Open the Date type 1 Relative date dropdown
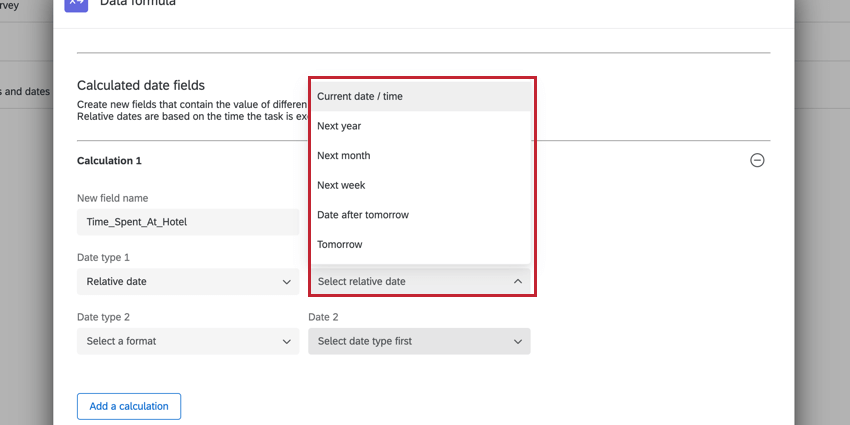This screenshot has width=850, height=425. (187, 282)
